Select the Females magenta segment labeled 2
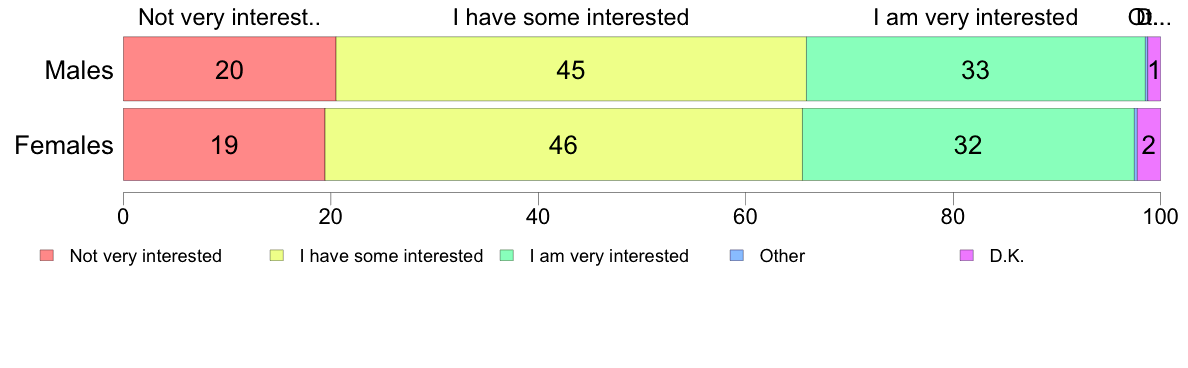Screen dimensions: 1188x368 (1149, 145)
